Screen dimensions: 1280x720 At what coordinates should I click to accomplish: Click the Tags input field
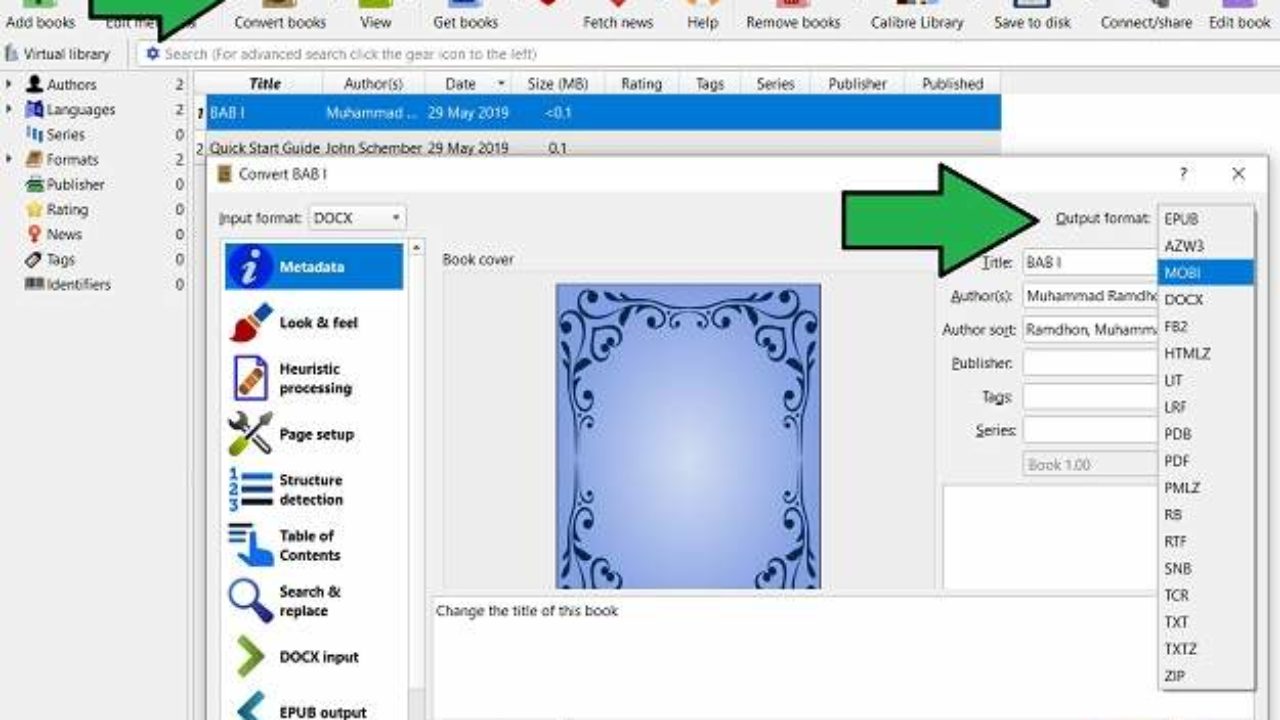point(1090,397)
